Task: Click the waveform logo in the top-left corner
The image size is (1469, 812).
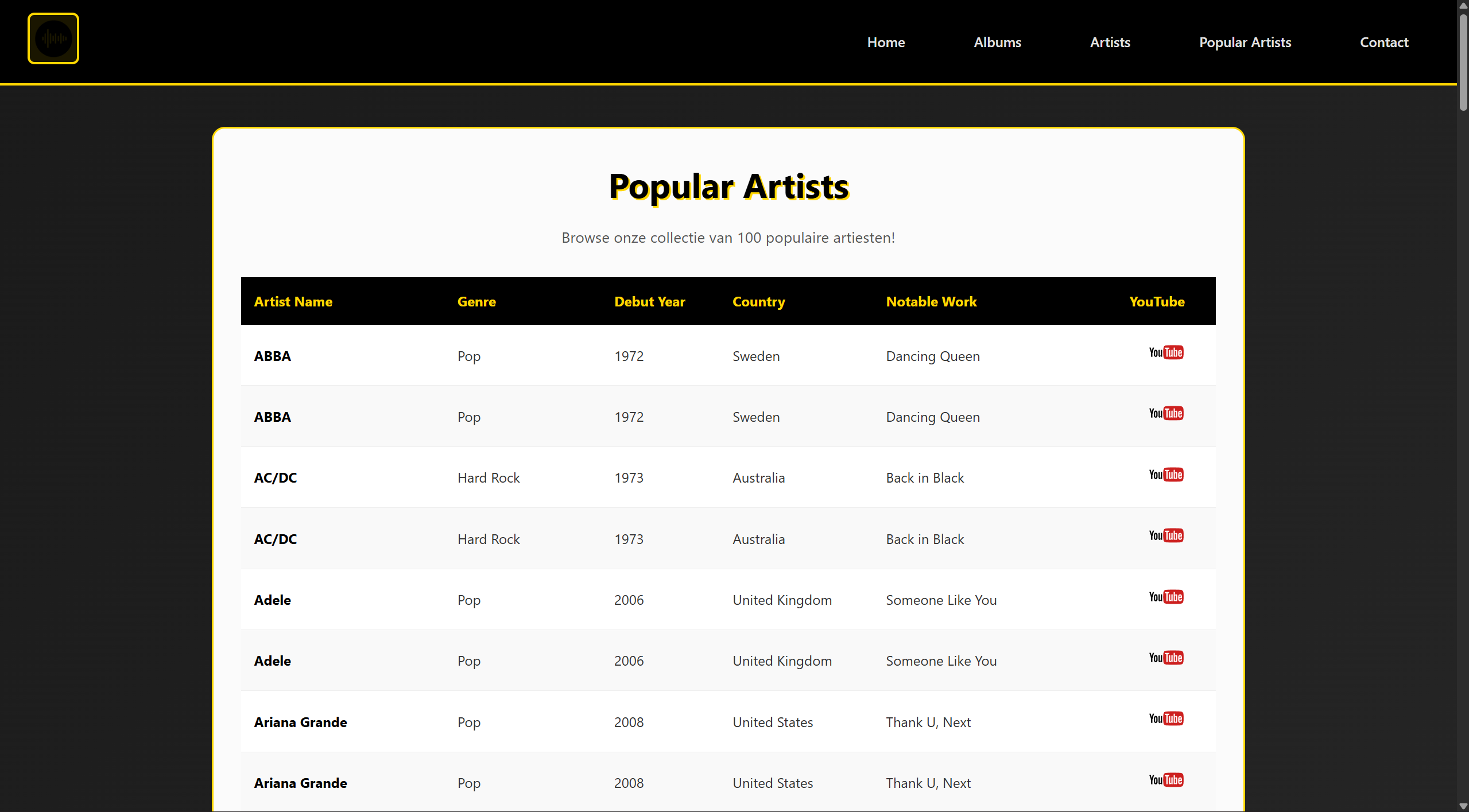Action: 53,38
